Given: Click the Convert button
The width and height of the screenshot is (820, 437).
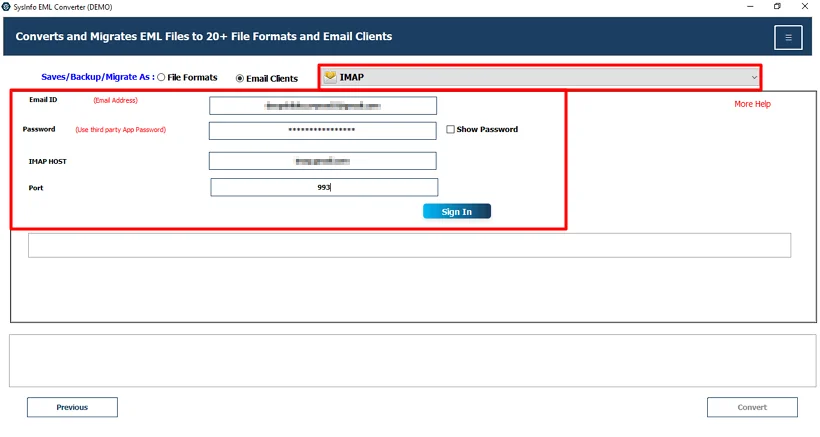Looking at the screenshot, I should [x=752, y=407].
